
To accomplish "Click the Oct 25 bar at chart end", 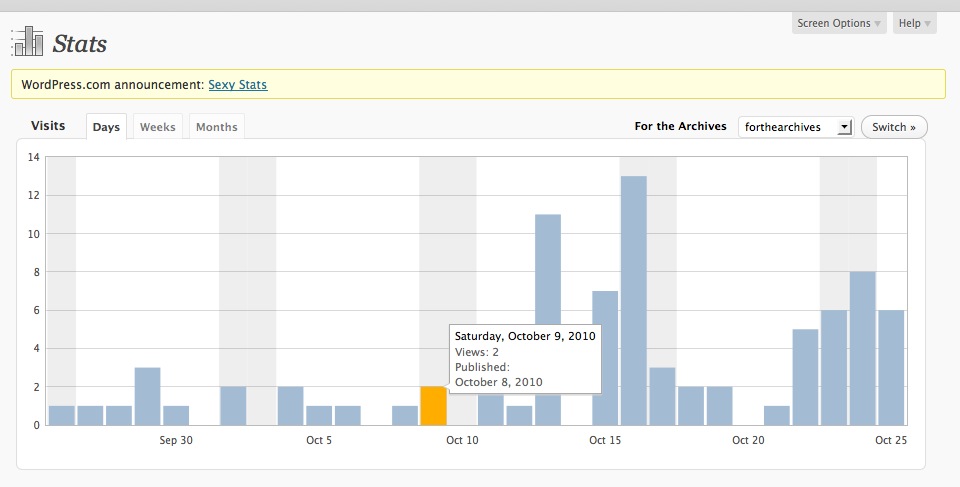I will (891, 367).
